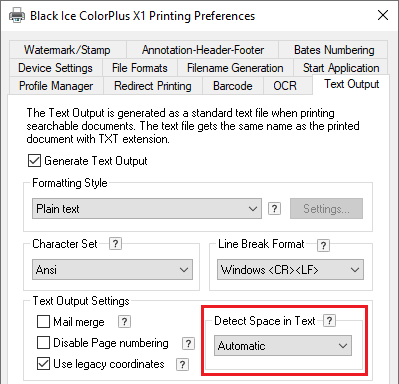Viewport: 399px width, 384px height.
Task: Expand Windows <CR><LF> line break dropdown
Action: (x=290, y=270)
